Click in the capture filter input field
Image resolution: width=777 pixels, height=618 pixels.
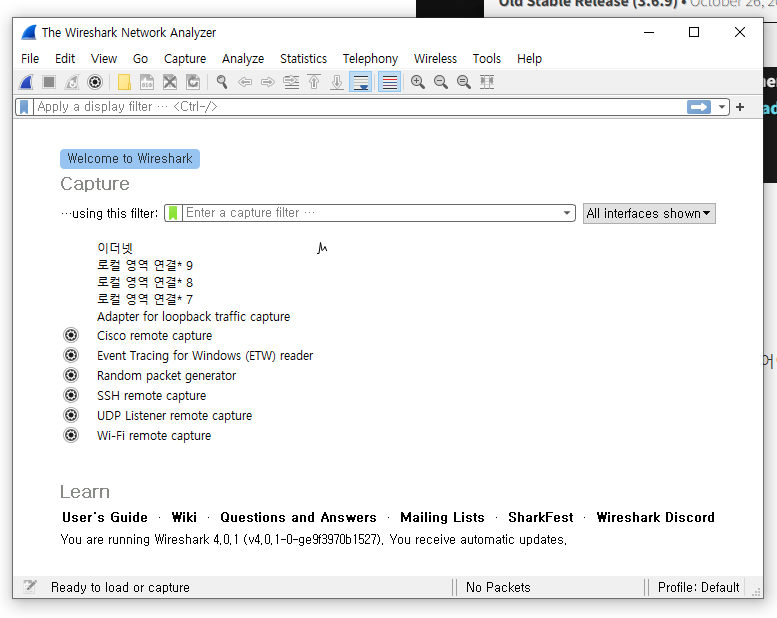(372, 214)
